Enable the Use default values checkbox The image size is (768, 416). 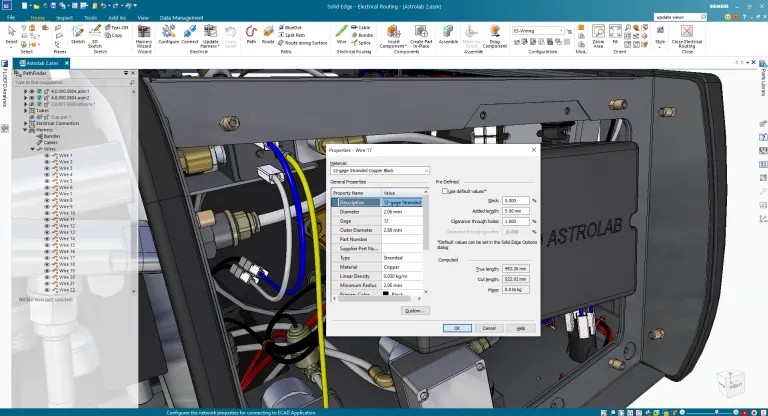[x=445, y=190]
